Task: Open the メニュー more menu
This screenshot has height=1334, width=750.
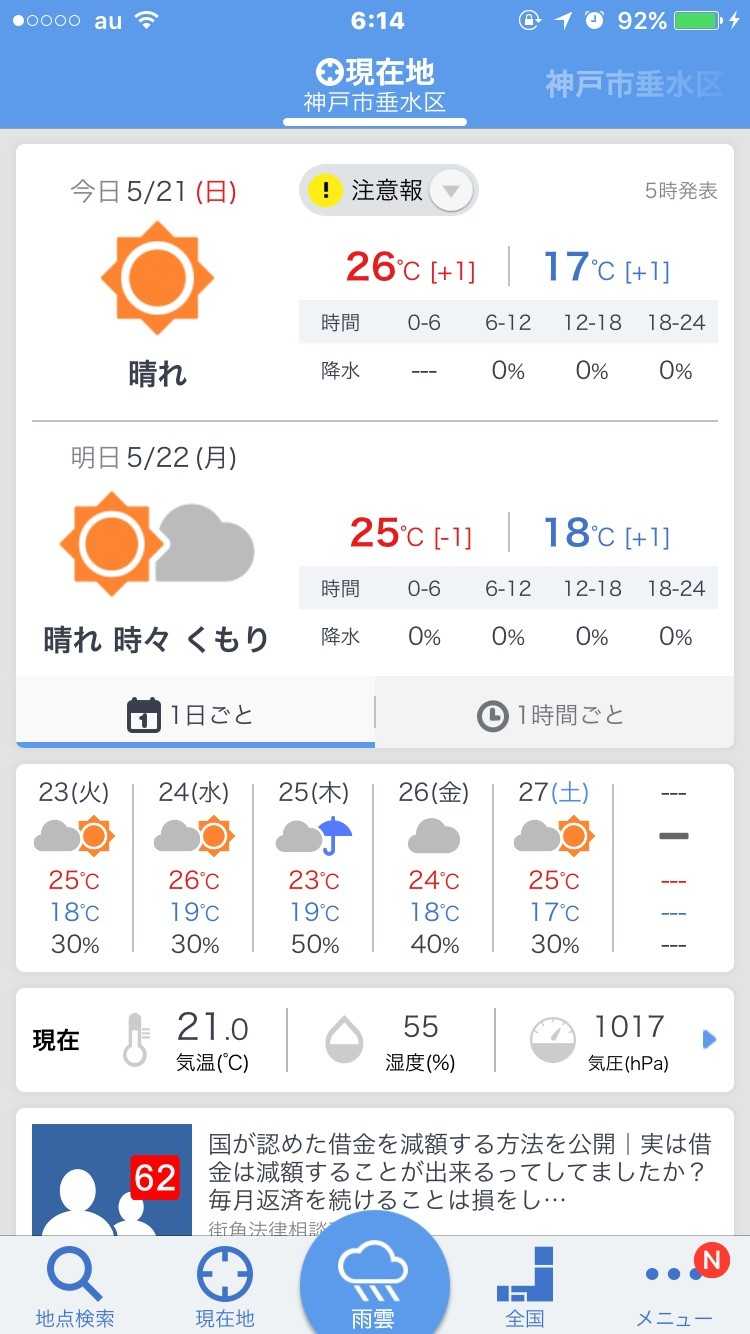Action: pos(675,1285)
